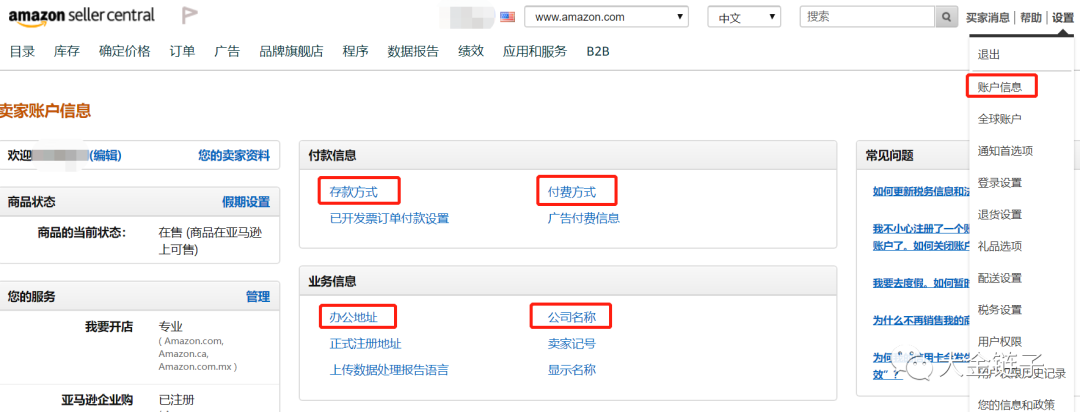Select 税务设置 in the settings dropdown
The width and height of the screenshot is (1080, 412).
tap(999, 309)
